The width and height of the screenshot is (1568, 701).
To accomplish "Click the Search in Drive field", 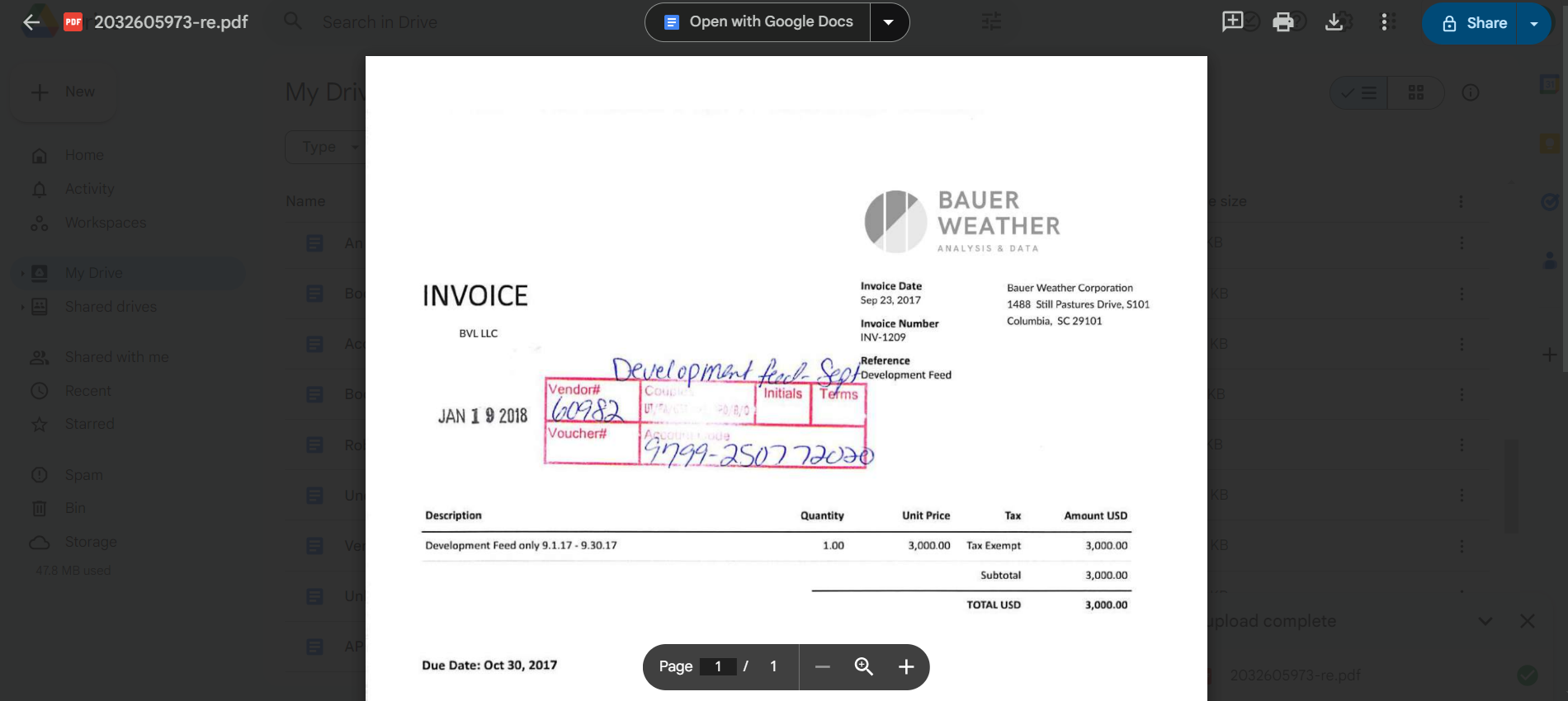I will click(x=380, y=22).
